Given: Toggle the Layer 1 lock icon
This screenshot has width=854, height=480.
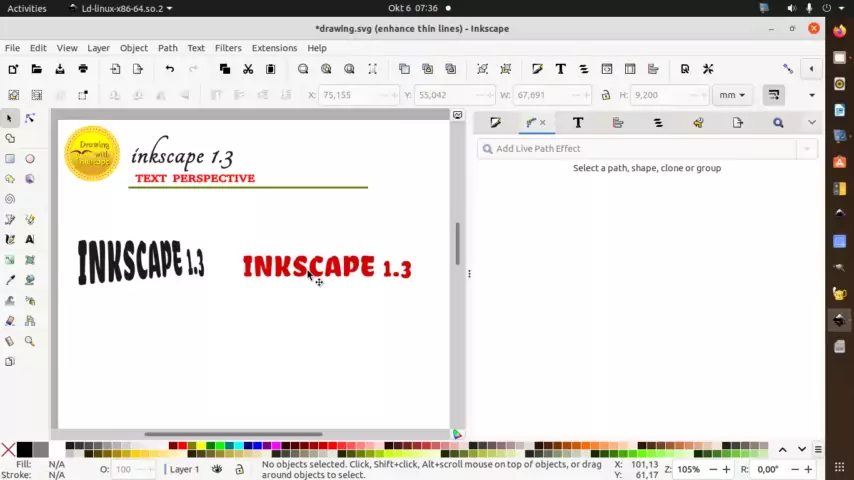Looking at the screenshot, I should point(240,469).
